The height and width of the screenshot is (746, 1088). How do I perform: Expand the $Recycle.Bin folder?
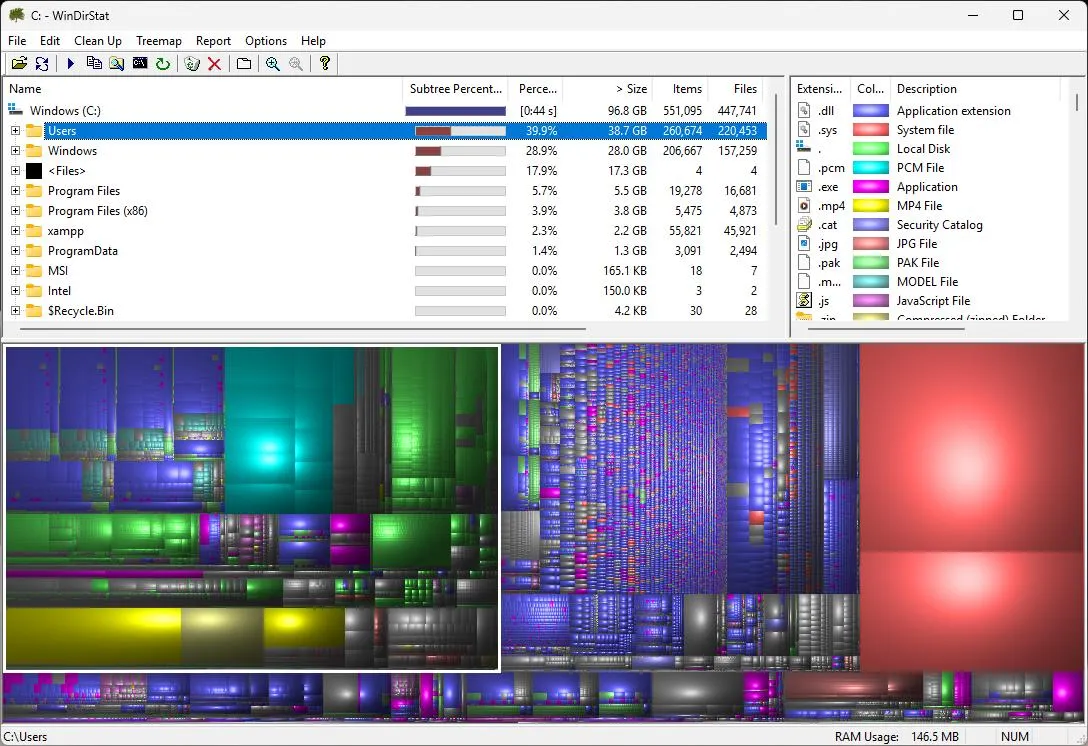click(15, 311)
